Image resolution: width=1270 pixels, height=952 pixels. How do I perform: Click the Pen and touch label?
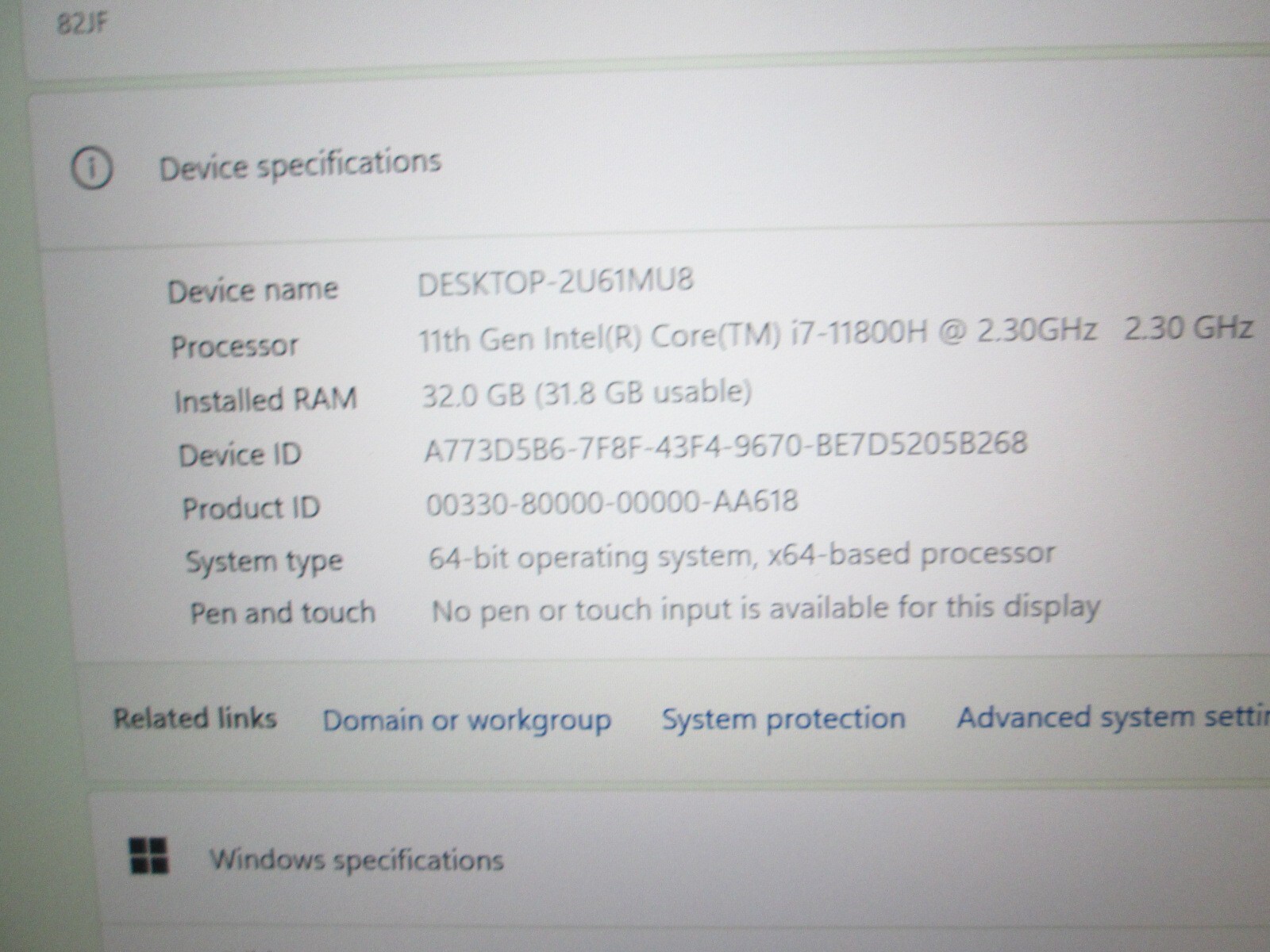282,613
